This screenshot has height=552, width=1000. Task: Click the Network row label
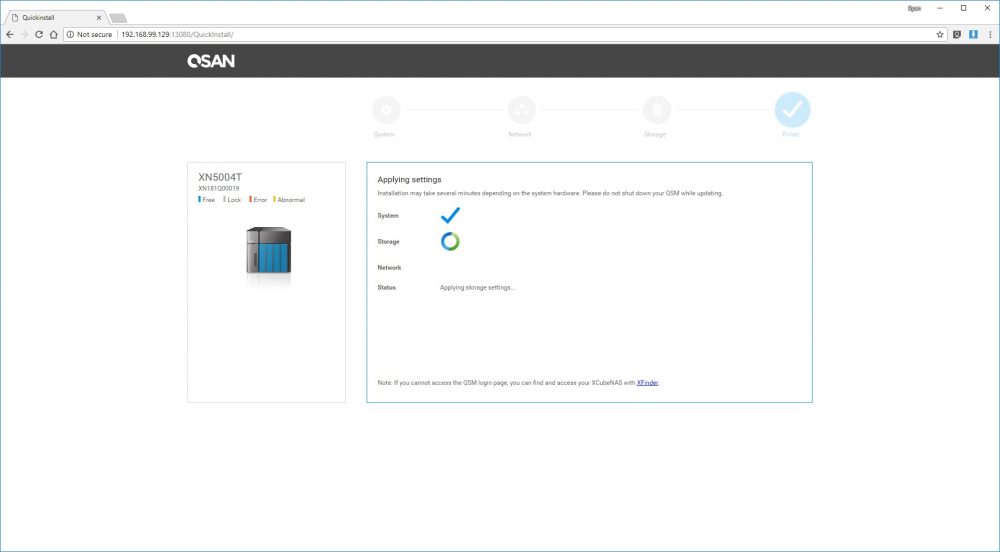389,268
